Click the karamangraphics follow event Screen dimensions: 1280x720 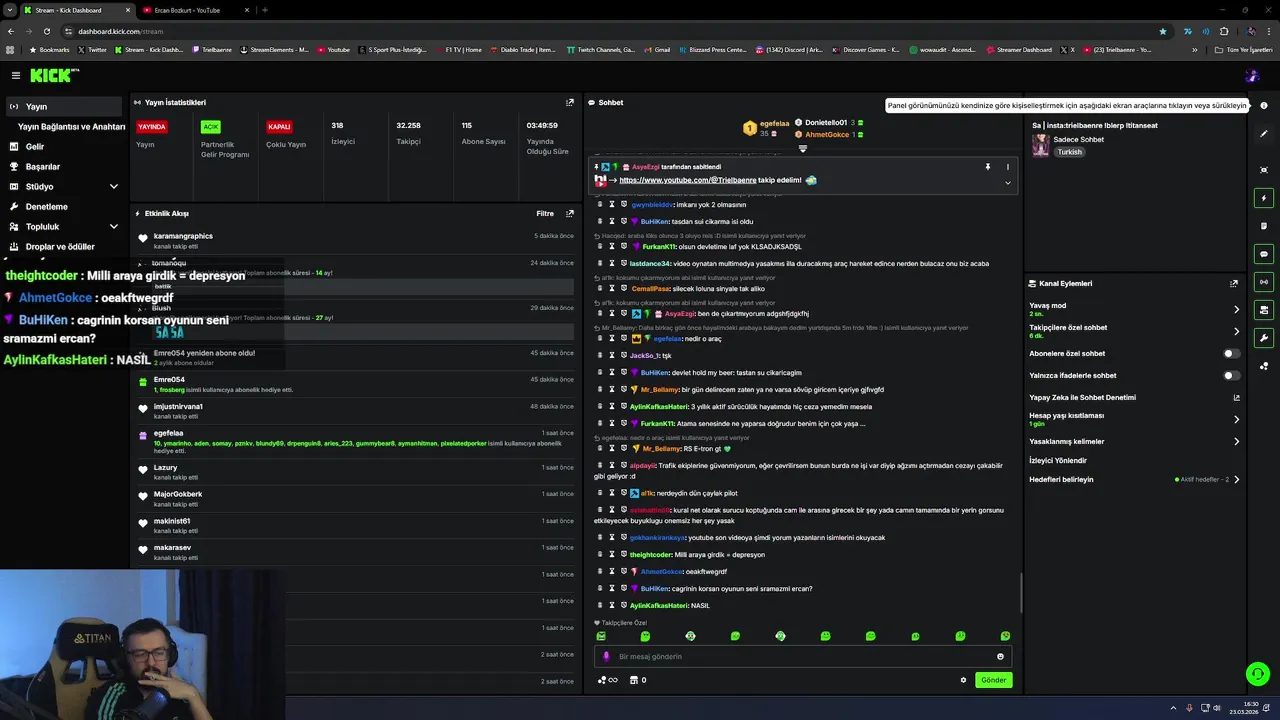pyautogui.click(x=355, y=240)
